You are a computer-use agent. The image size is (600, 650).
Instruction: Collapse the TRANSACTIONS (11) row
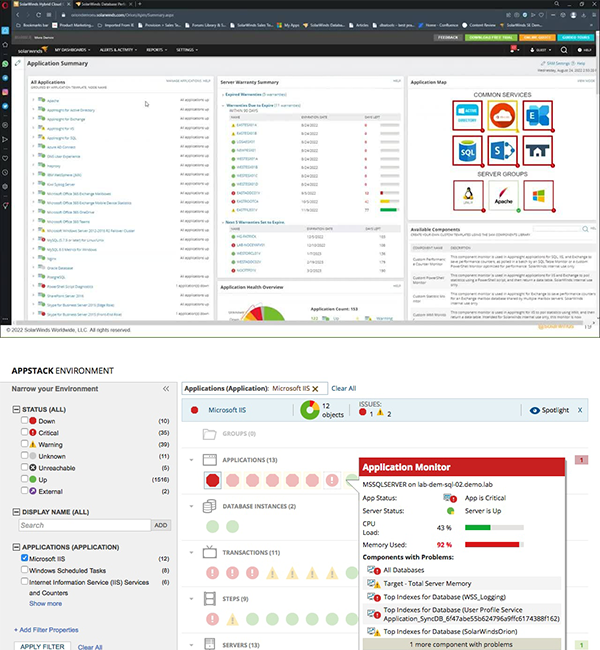[x=192, y=553]
